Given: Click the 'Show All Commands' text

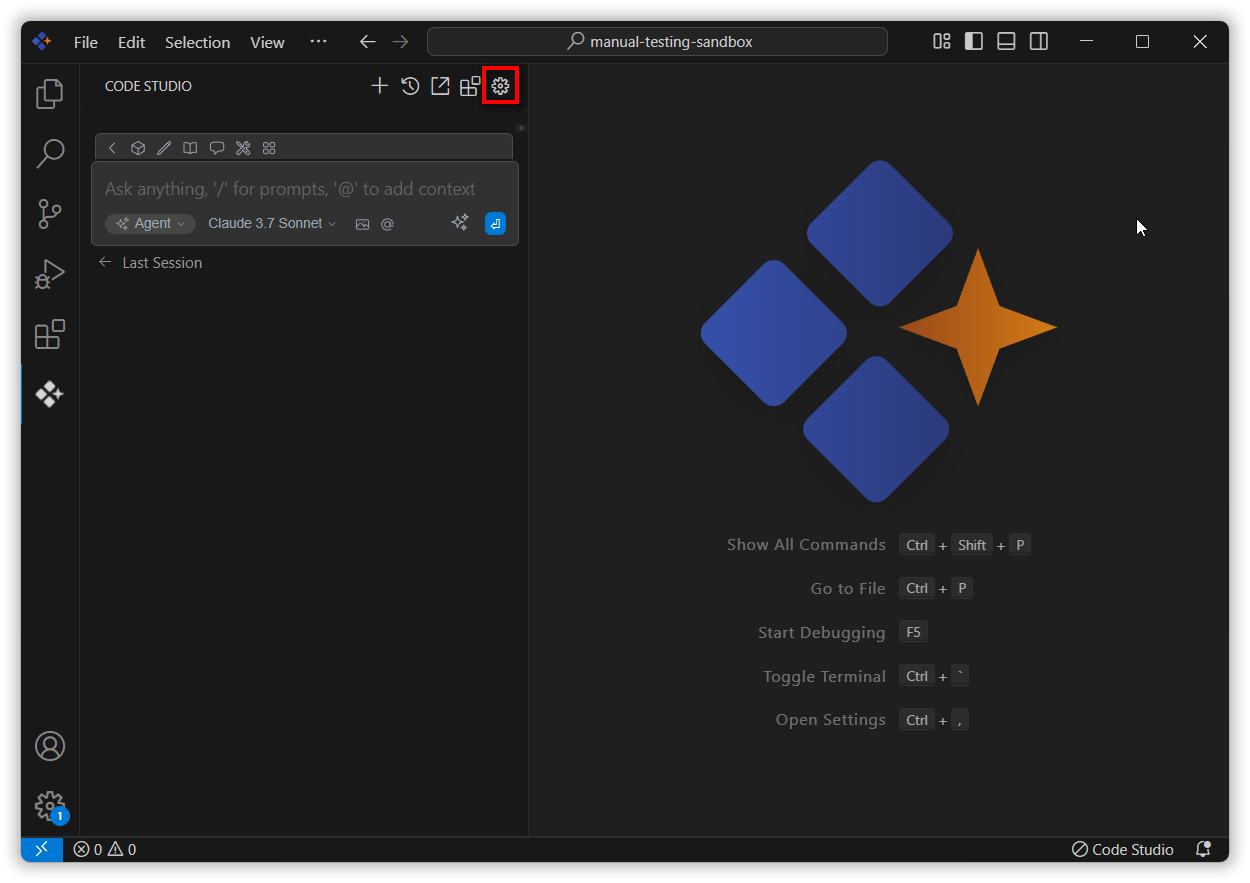Looking at the screenshot, I should [806, 545].
